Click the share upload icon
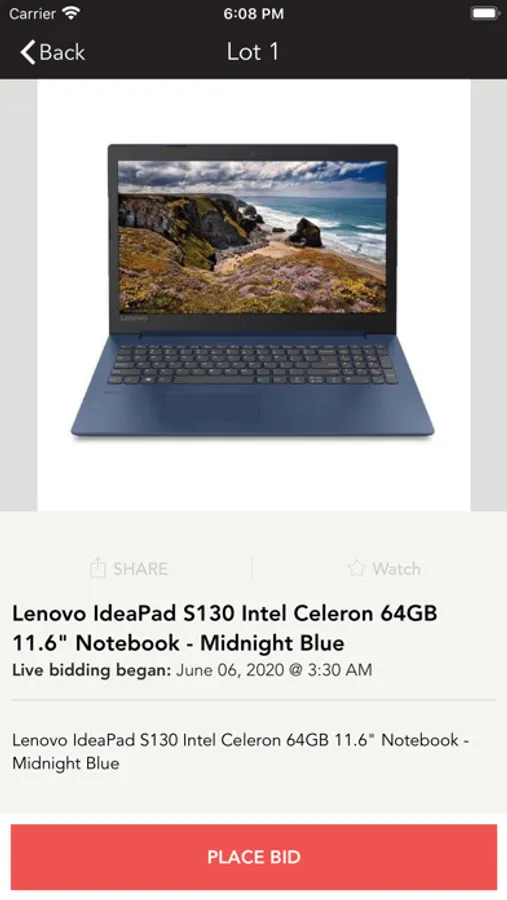The height and width of the screenshot is (900, 507). [x=98, y=568]
